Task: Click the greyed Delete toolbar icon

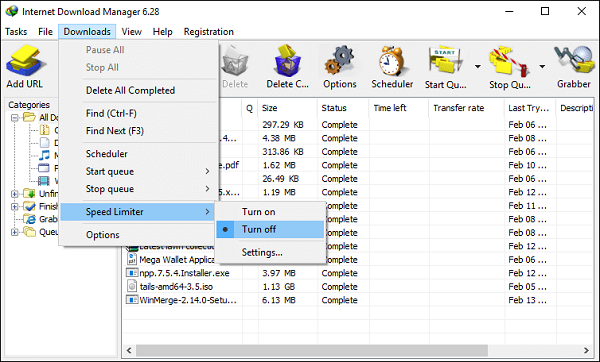Action: [235, 61]
